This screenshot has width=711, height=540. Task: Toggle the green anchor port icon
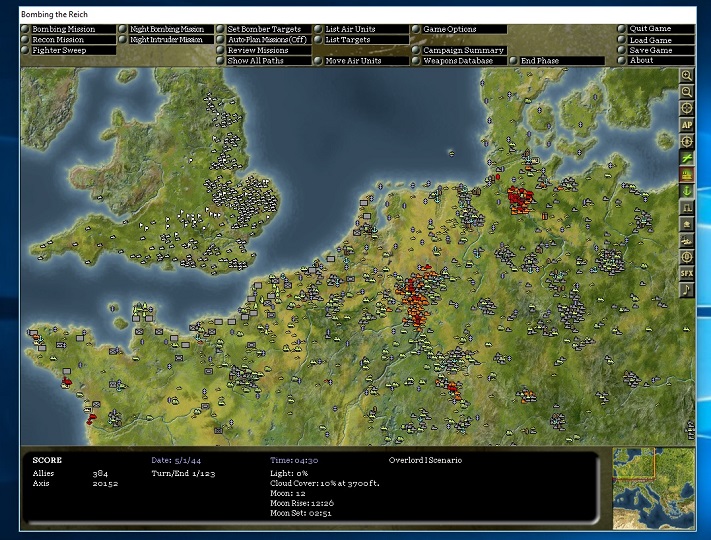coord(687,191)
